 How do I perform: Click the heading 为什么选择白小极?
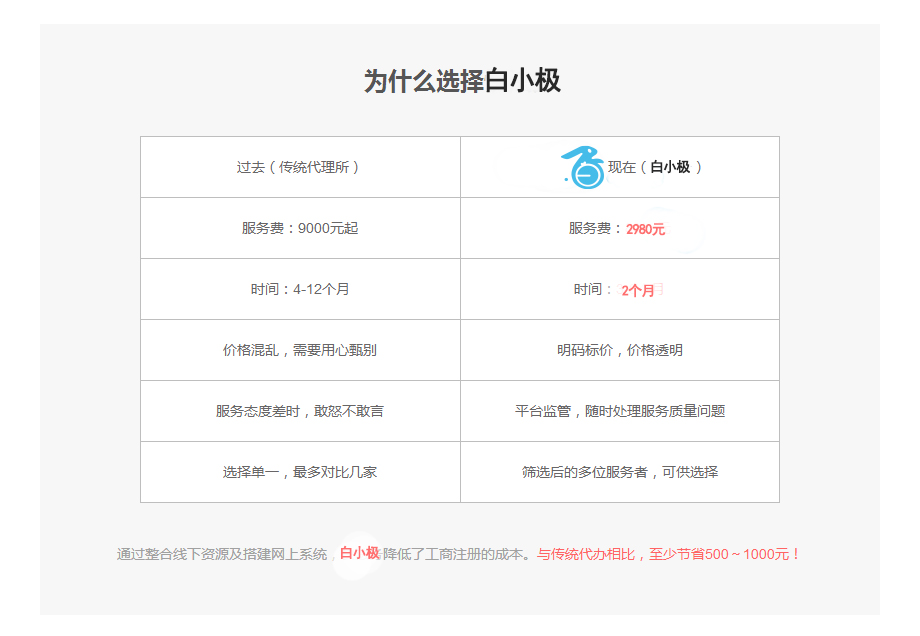(462, 81)
